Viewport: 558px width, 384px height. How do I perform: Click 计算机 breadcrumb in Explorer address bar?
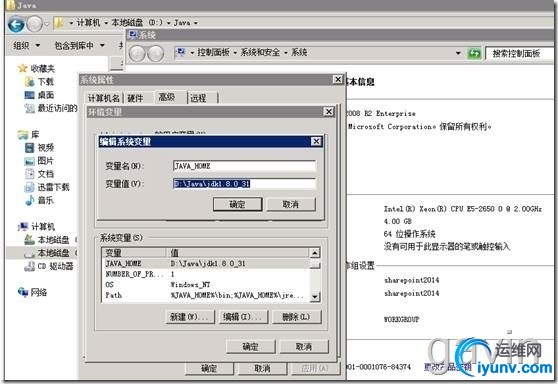pos(88,23)
